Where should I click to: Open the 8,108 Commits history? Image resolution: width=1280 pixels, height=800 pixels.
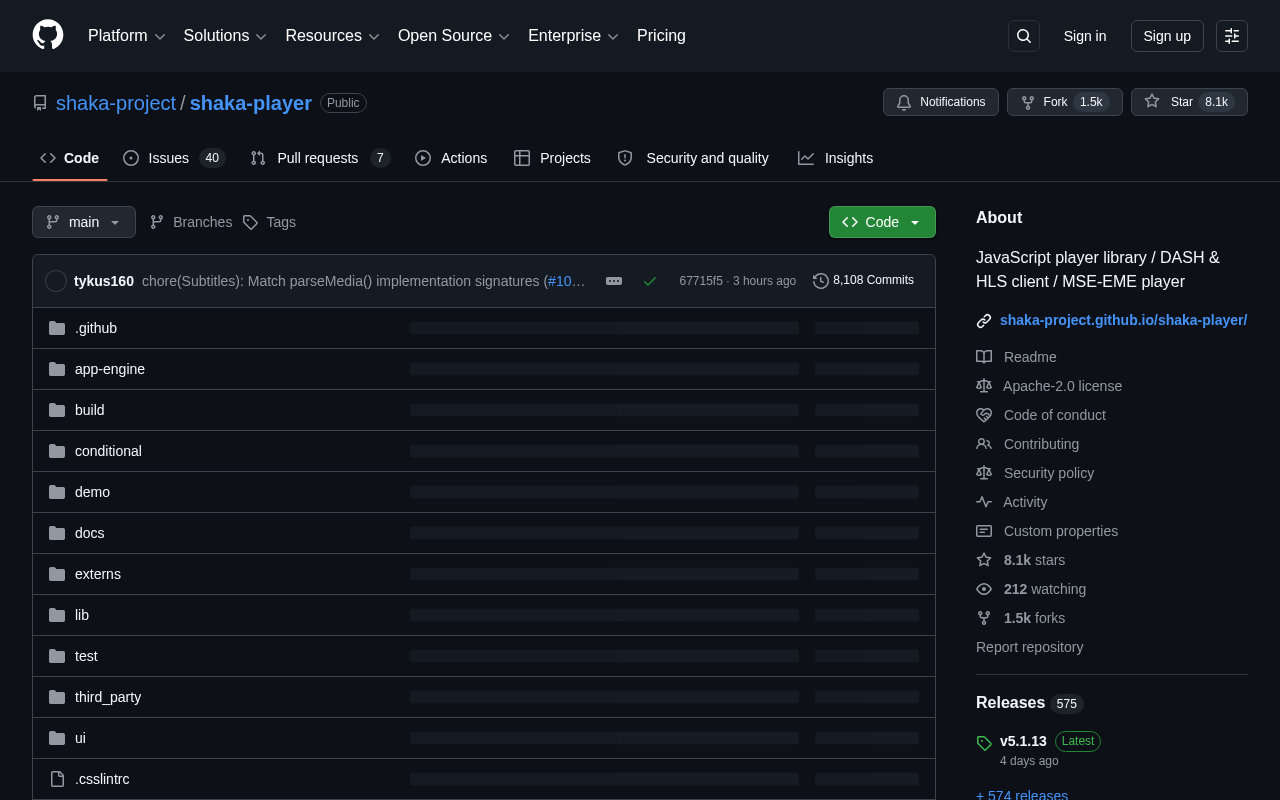tap(864, 280)
